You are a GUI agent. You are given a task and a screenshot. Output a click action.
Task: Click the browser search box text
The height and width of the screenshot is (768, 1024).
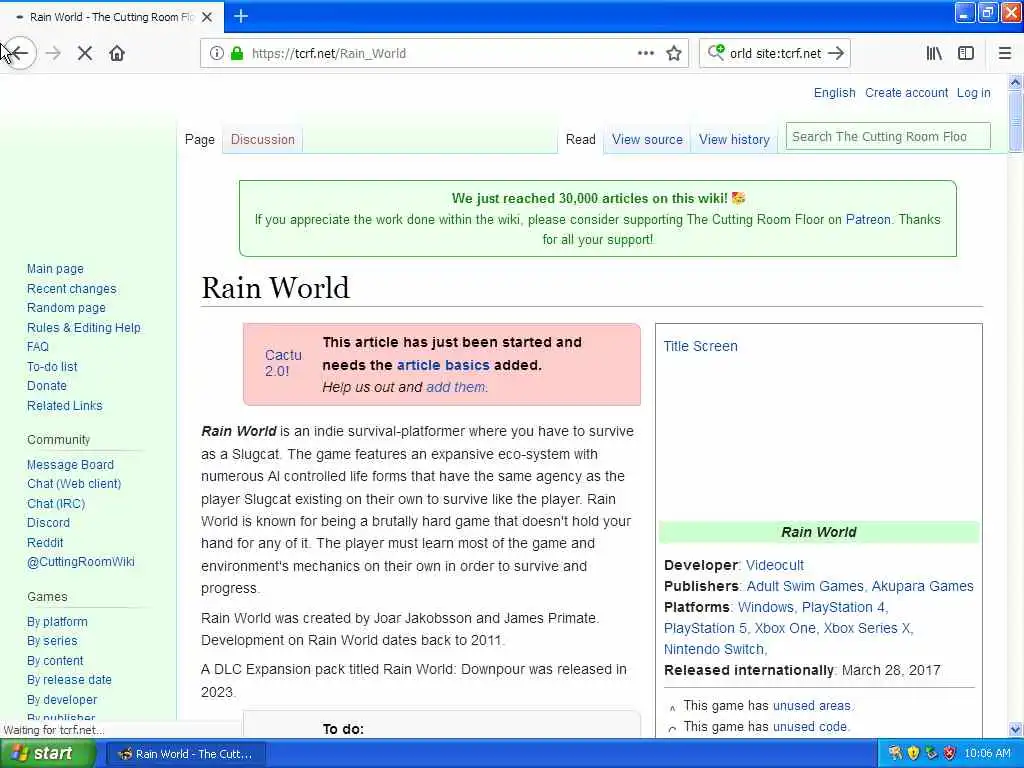coord(776,54)
